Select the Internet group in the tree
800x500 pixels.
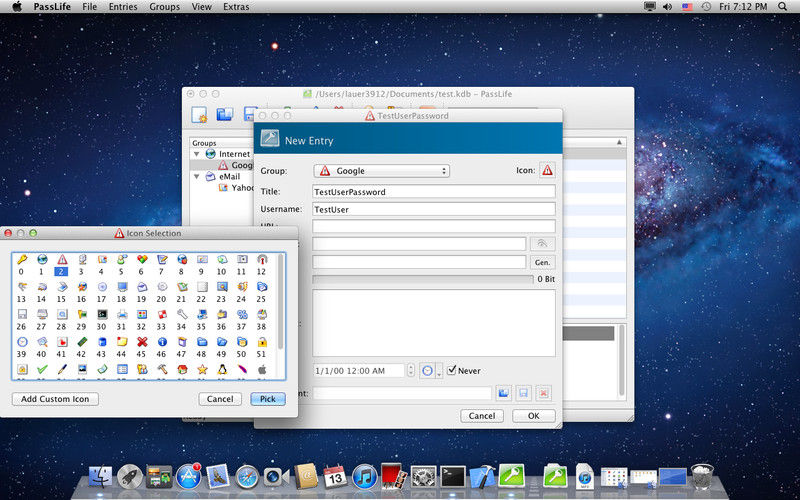(235, 154)
